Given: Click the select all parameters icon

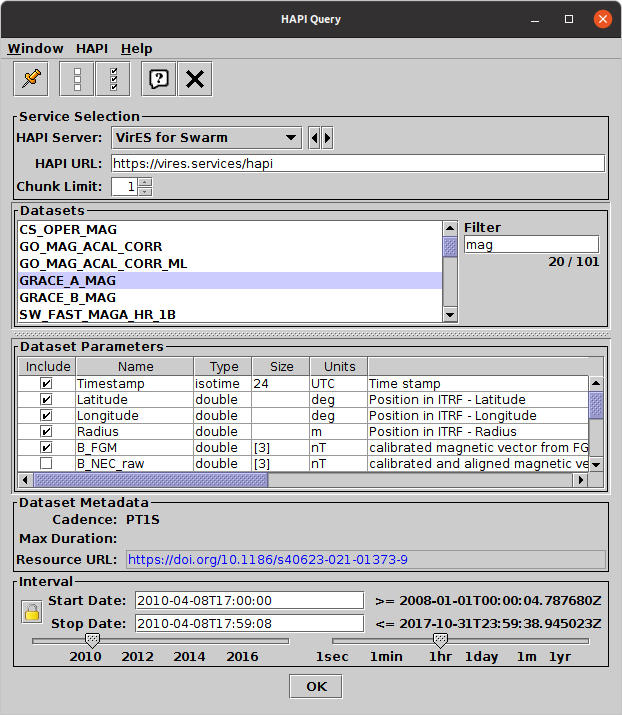Looking at the screenshot, I should tap(113, 79).
